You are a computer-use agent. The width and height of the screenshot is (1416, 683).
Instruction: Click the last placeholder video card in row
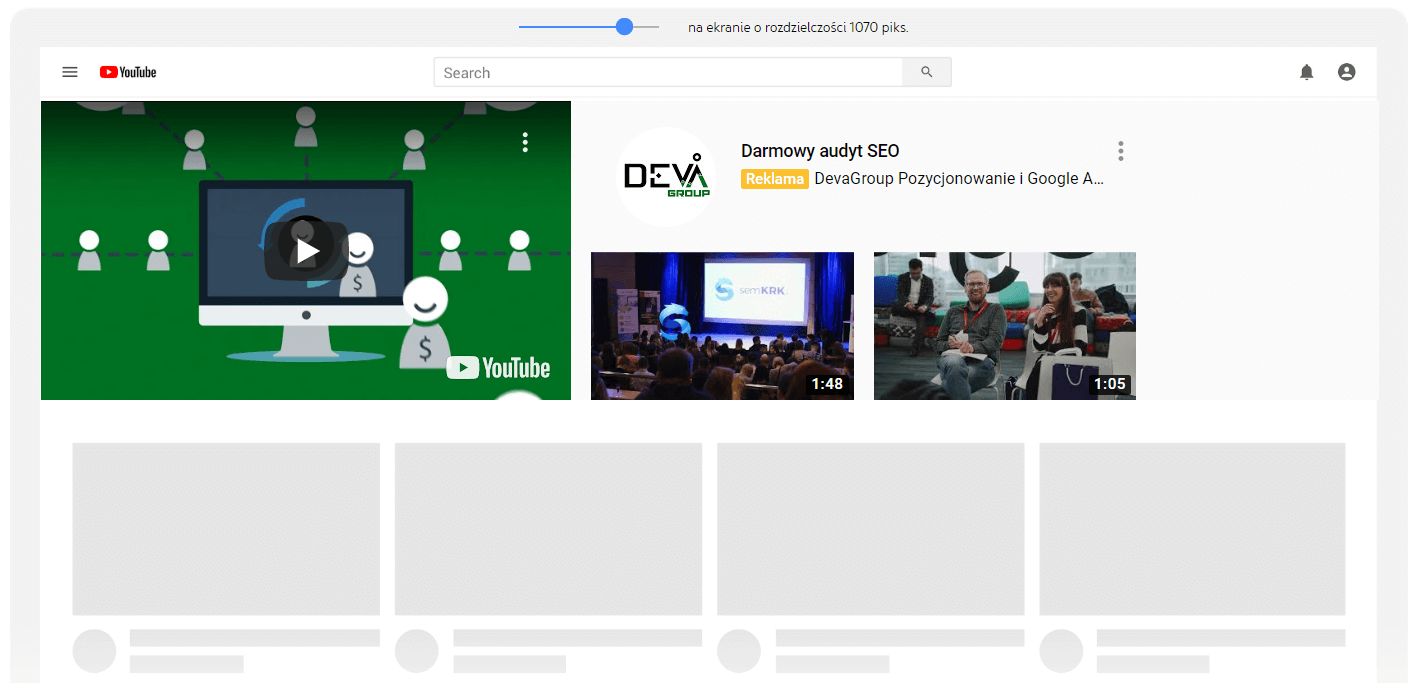(1192, 529)
